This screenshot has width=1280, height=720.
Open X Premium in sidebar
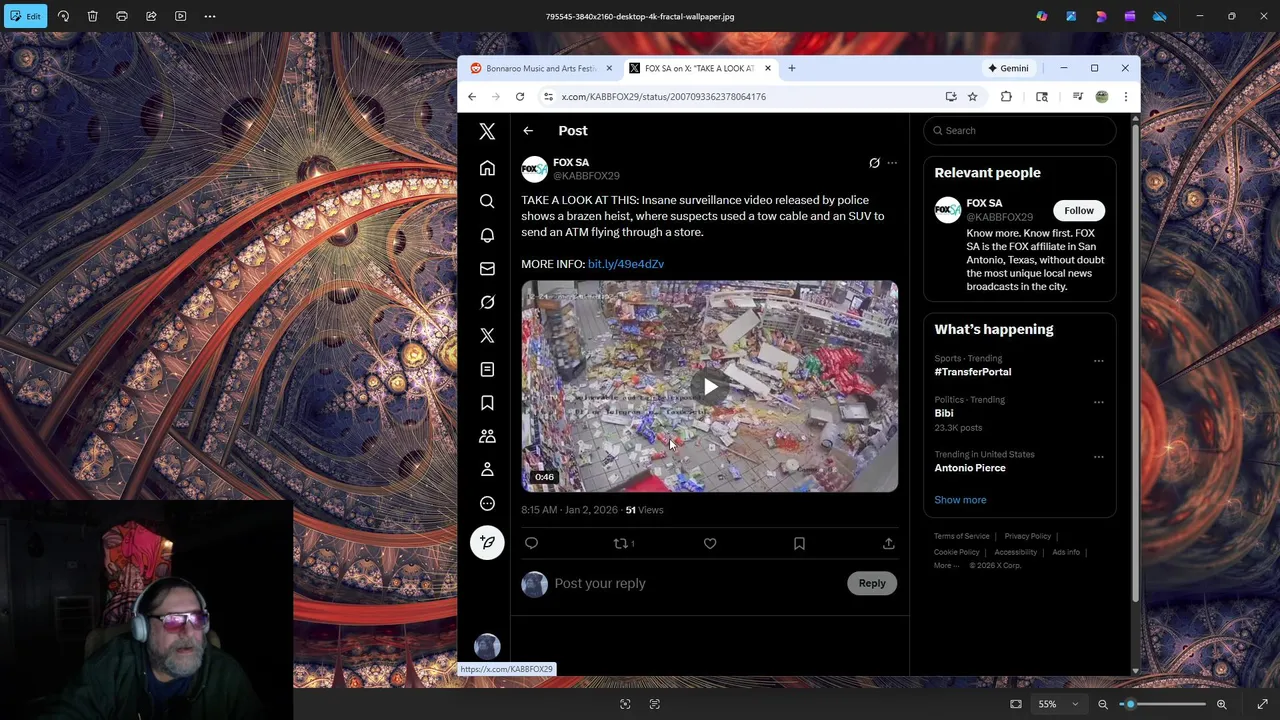point(487,336)
